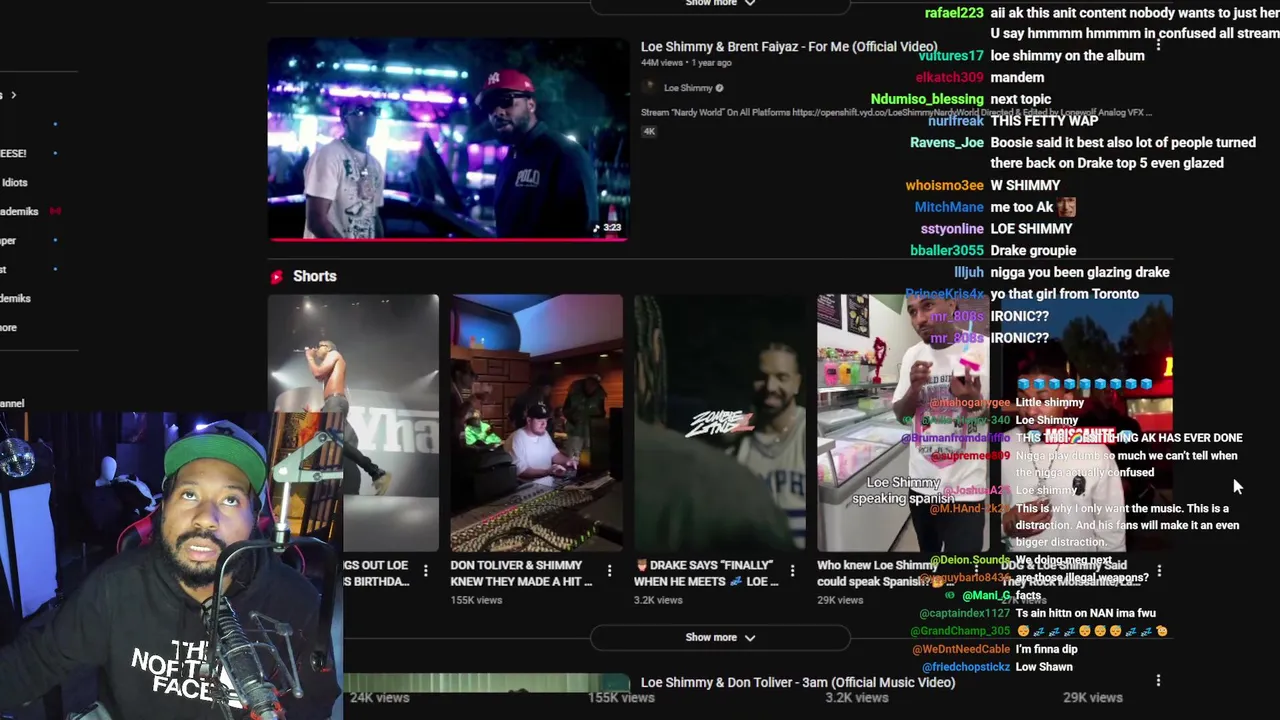Click verified badge next to Loe Shimmy
The height and width of the screenshot is (720, 1280).
pyautogui.click(x=719, y=88)
